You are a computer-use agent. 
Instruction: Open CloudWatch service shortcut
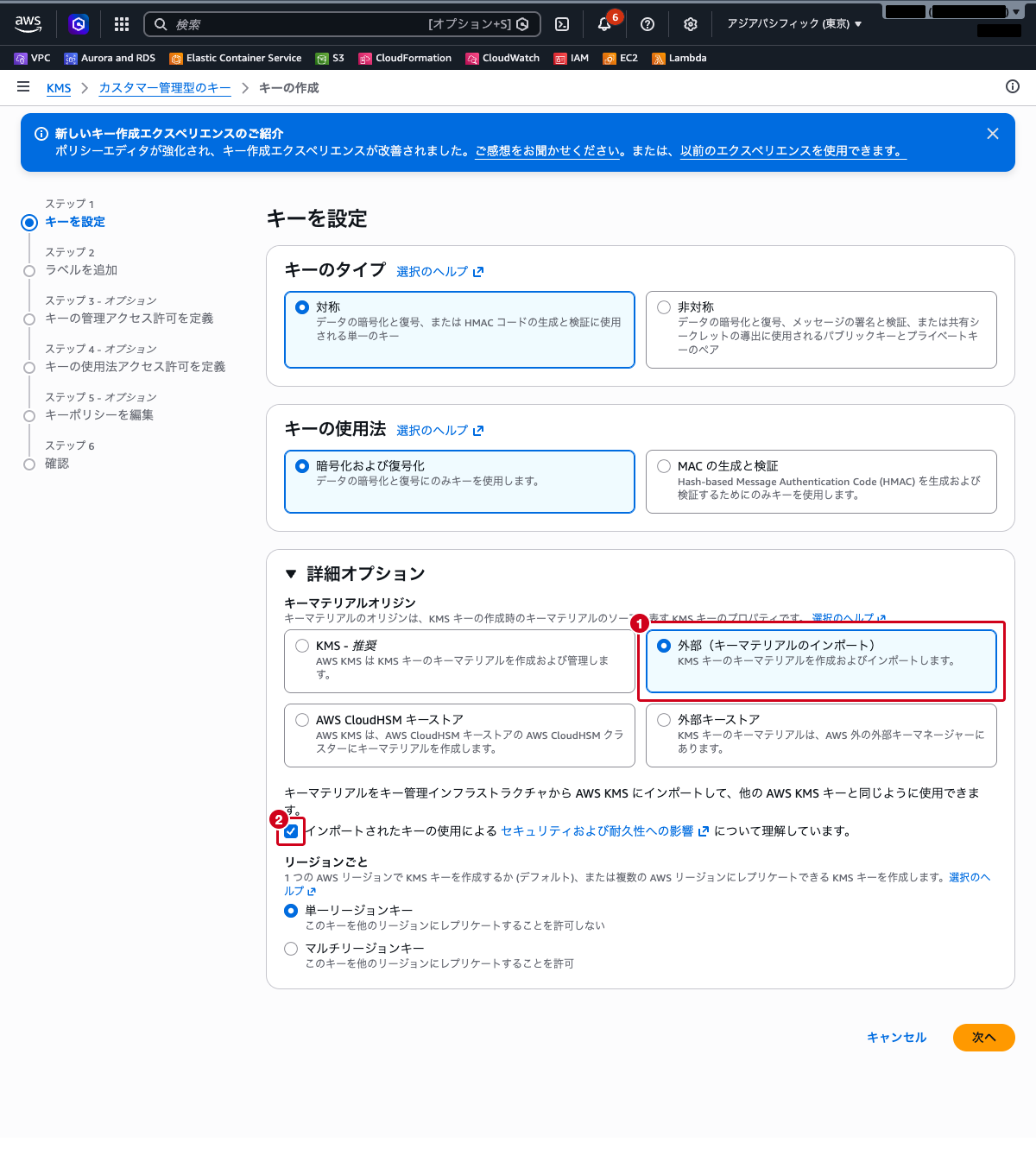point(502,58)
